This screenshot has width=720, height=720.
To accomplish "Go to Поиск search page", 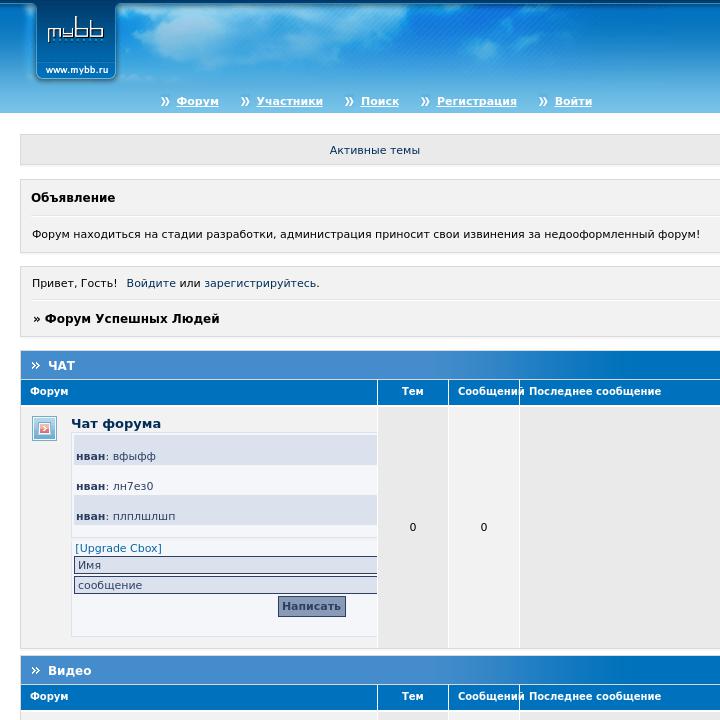I will (380, 101).
